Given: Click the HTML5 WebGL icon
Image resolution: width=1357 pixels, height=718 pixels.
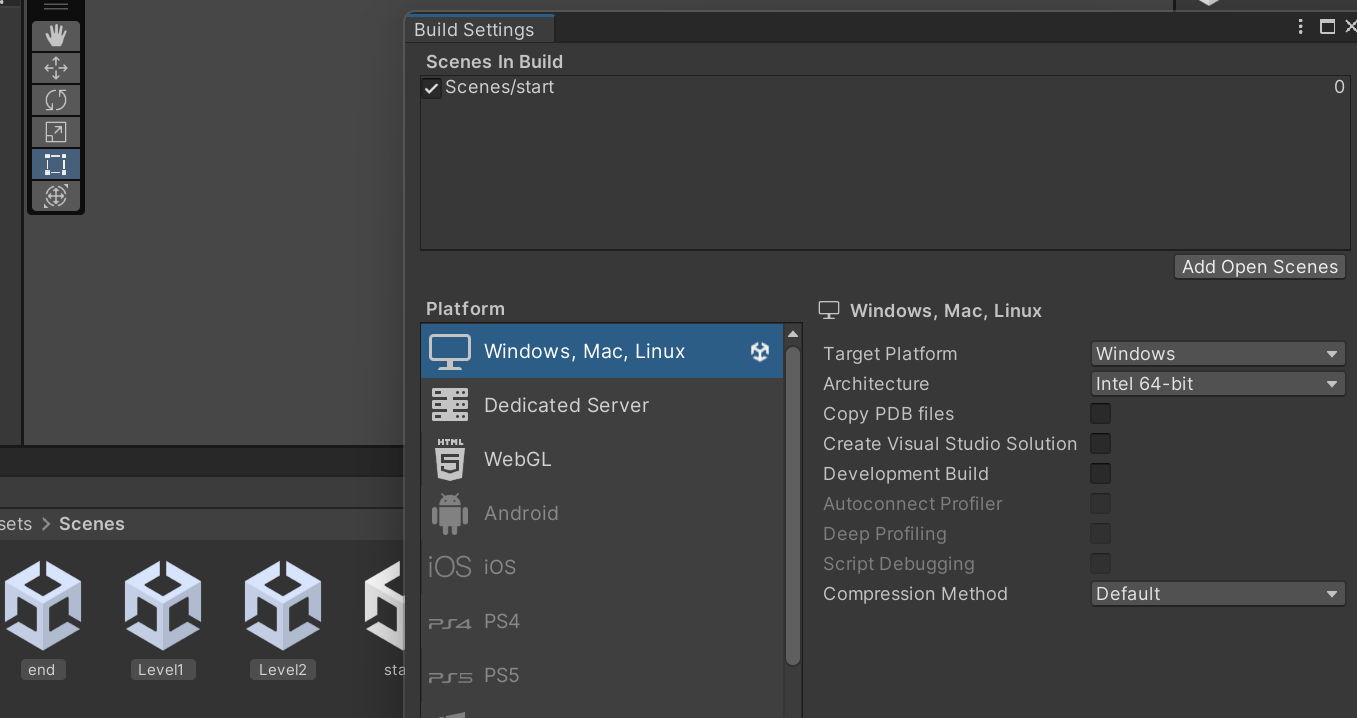Looking at the screenshot, I should (450, 459).
